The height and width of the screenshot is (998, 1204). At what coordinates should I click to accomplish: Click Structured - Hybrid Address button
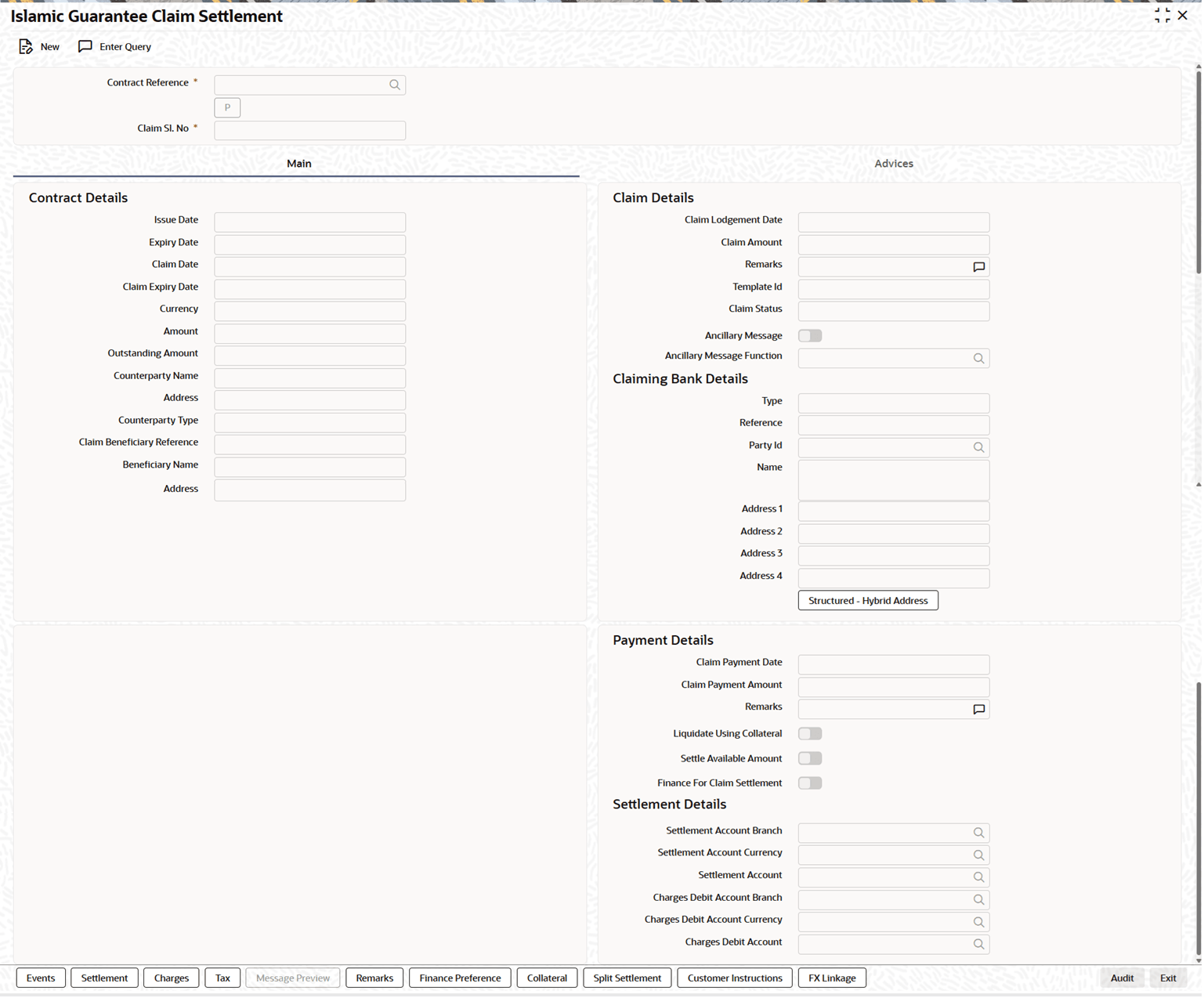click(868, 601)
